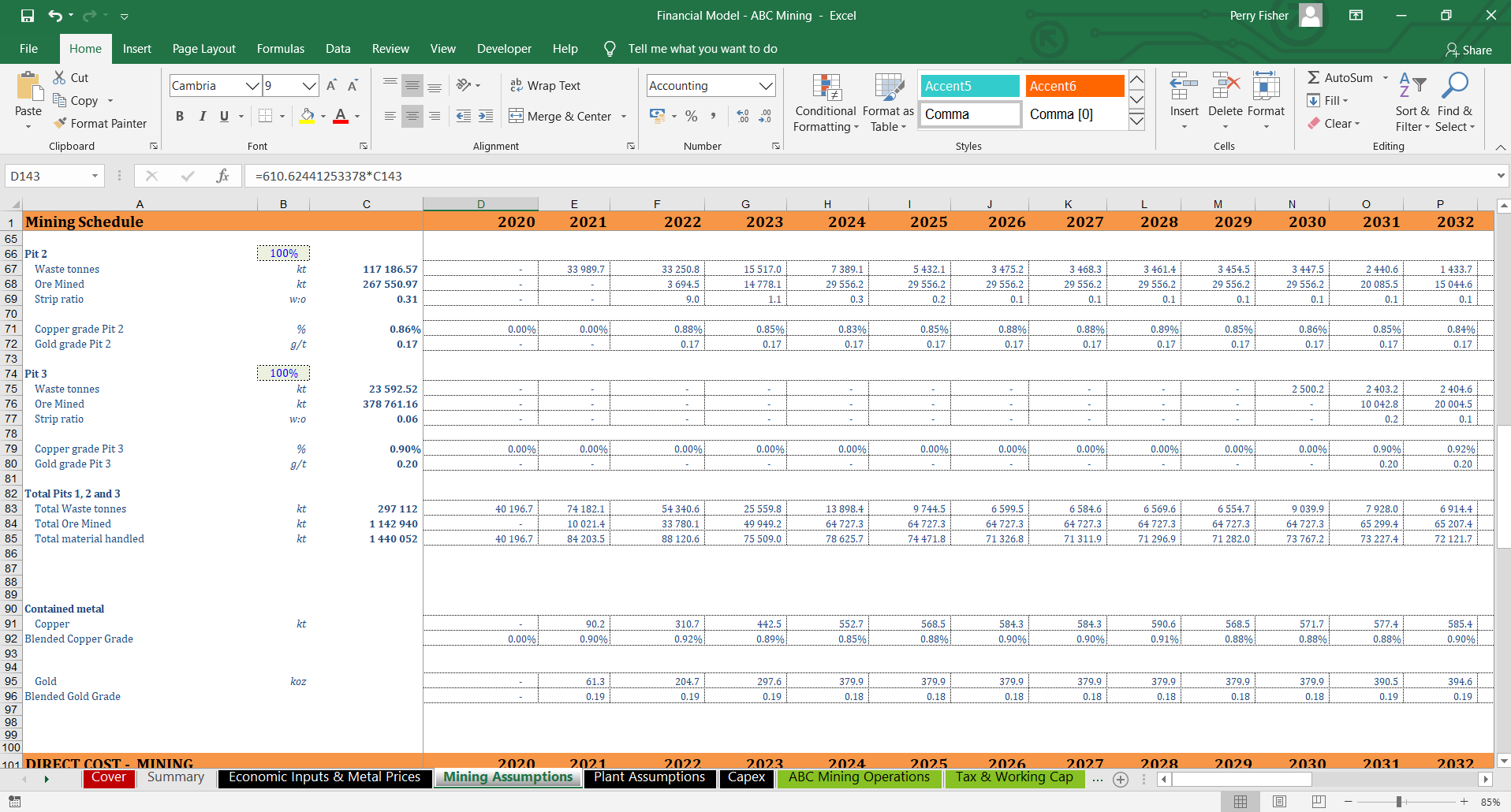Expand the cell styles gallery
The image size is (1511, 812).
[1136, 121]
